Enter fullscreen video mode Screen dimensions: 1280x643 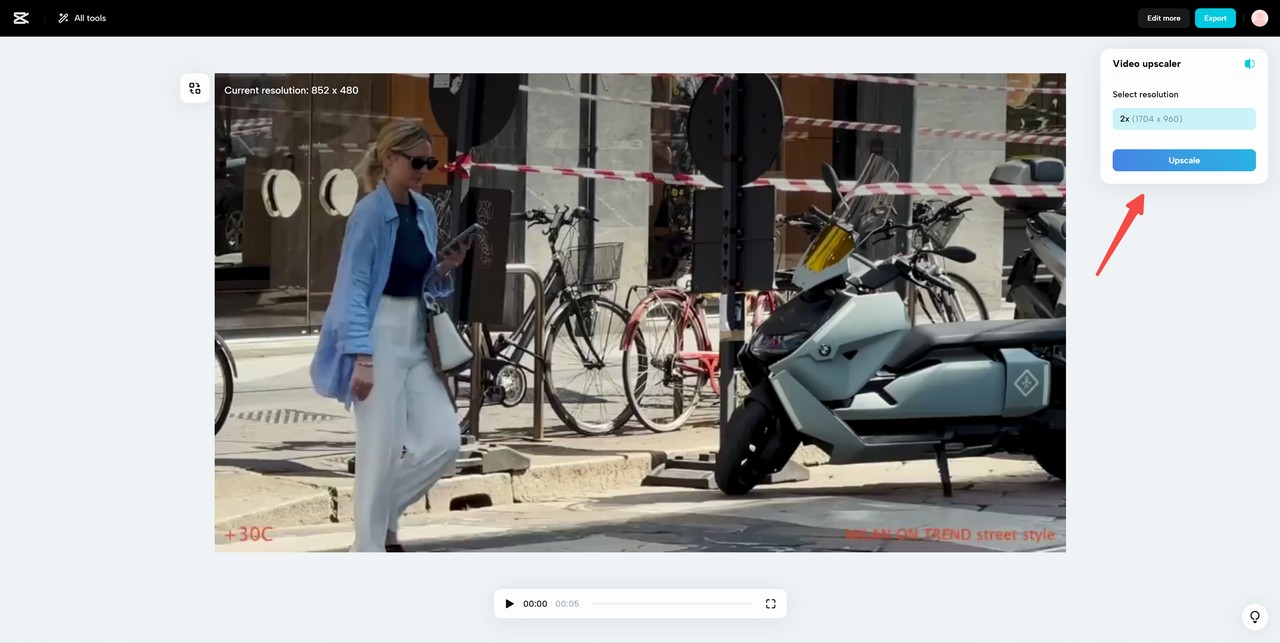pyautogui.click(x=770, y=604)
